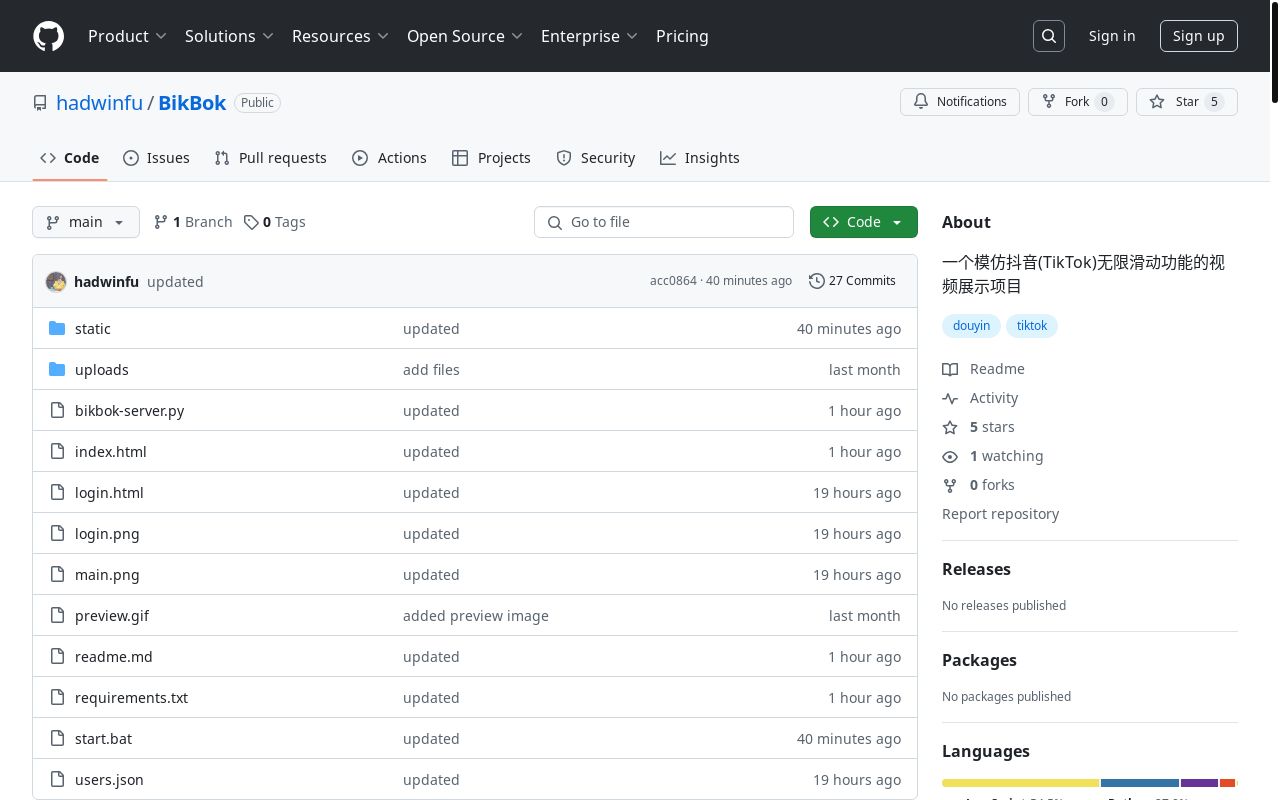This screenshot has height=800, width=1280.
Task: Expand the Product menu
Action: [x=127, y=36]
